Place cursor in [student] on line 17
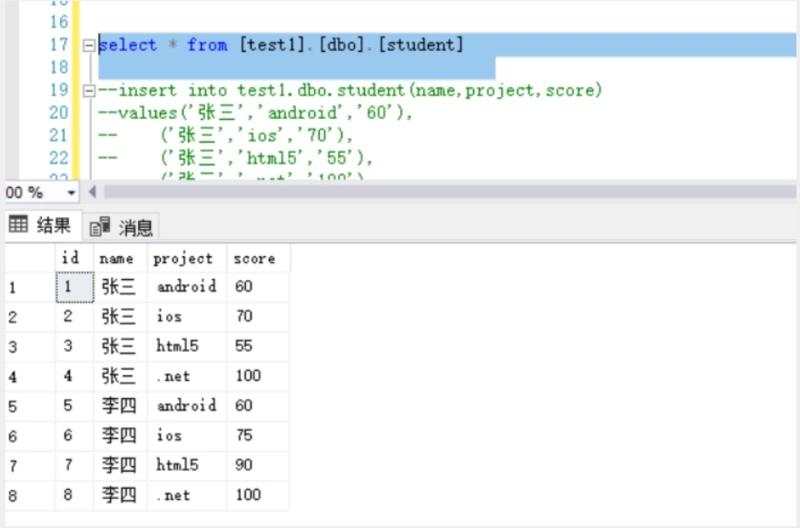800x528 pixels. [420, 45]
